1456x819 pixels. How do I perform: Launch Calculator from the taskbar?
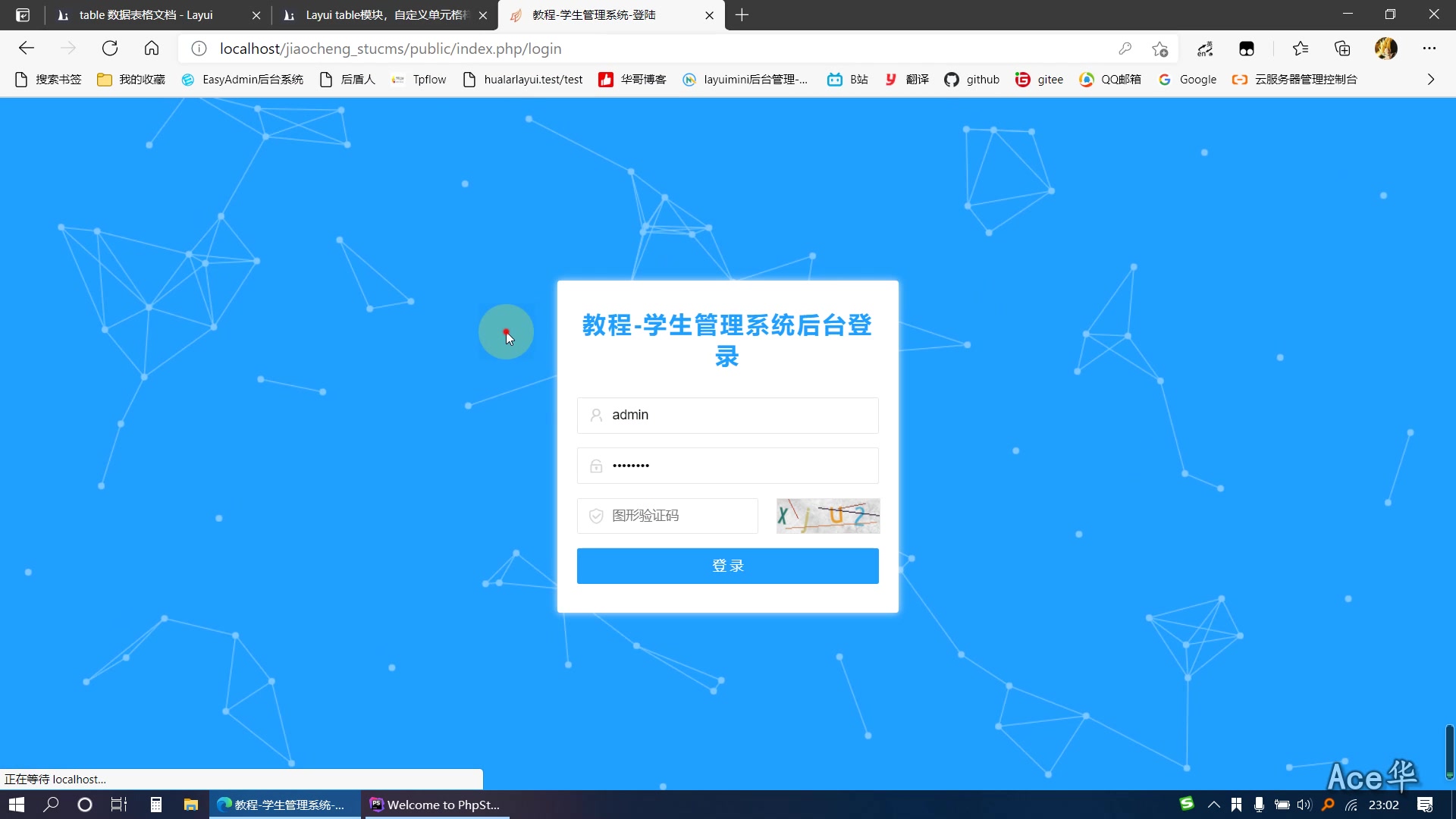pyautogui.click(x=155, y=805)
